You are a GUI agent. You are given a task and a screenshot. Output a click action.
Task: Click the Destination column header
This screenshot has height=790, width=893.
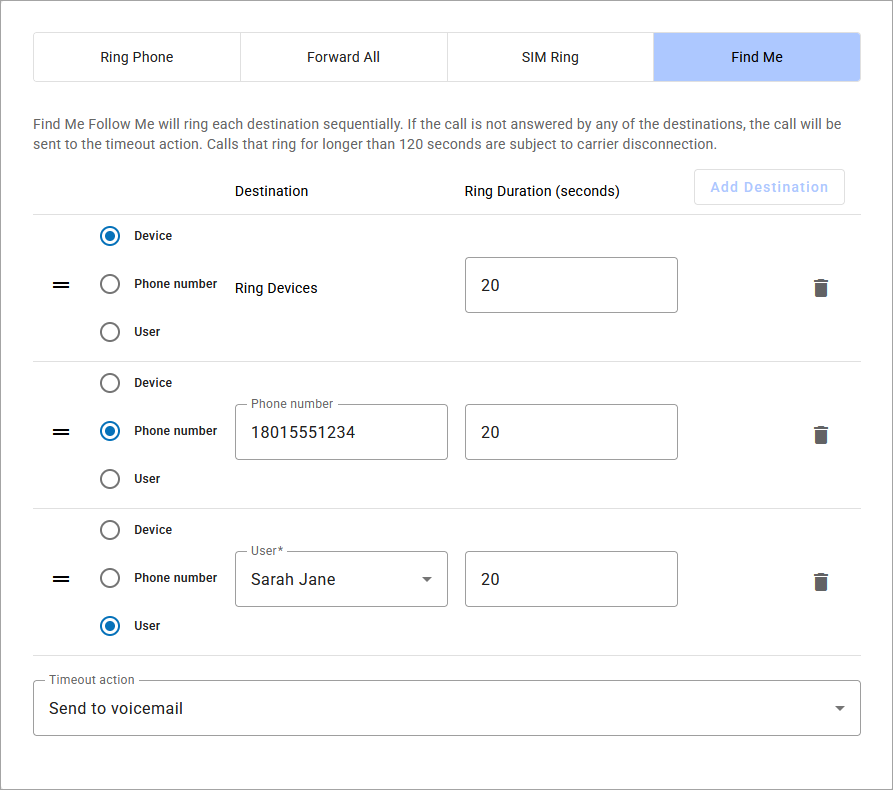[x=272, y=191]
